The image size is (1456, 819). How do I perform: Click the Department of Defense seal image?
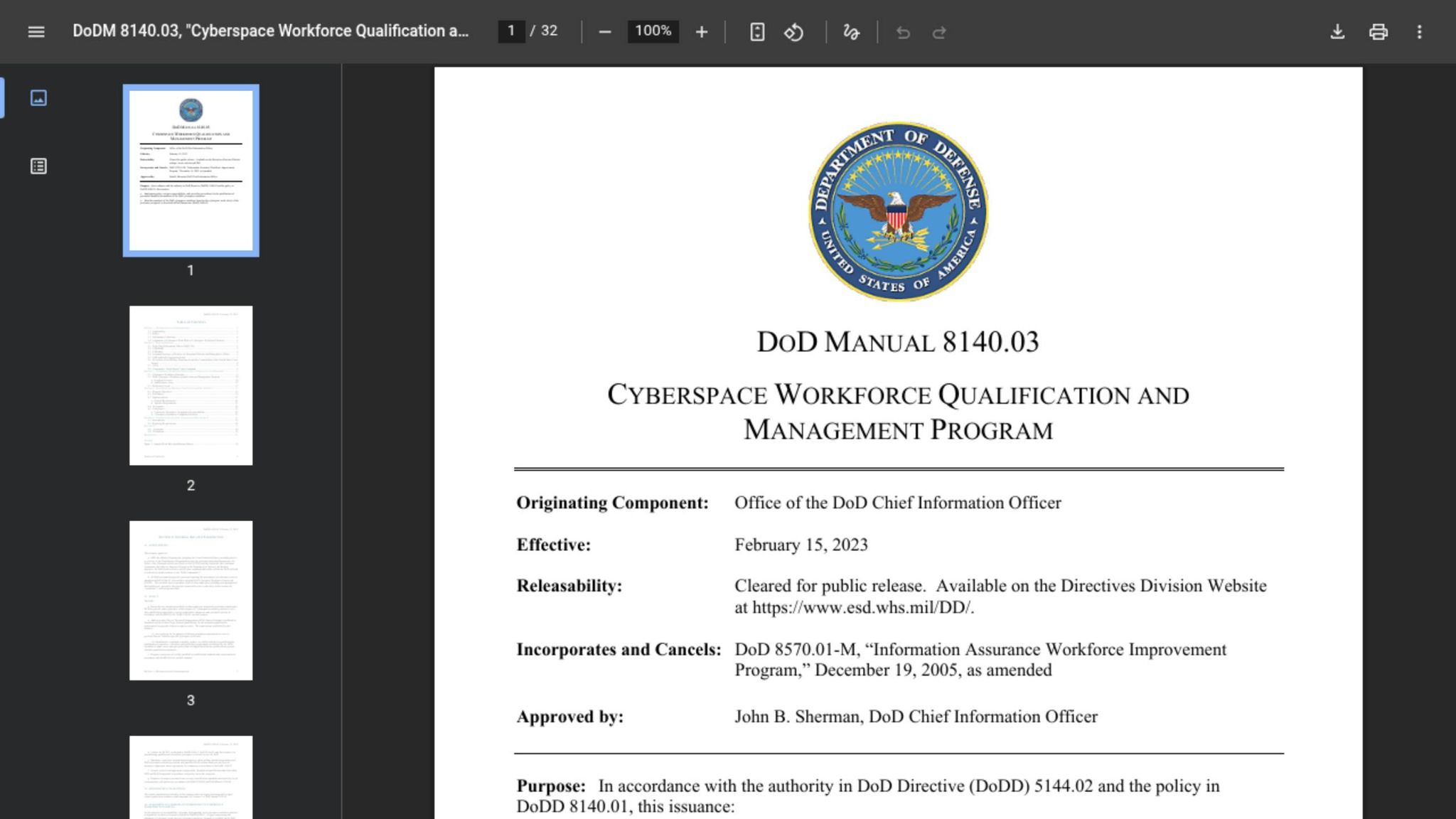tap(898, 212)
